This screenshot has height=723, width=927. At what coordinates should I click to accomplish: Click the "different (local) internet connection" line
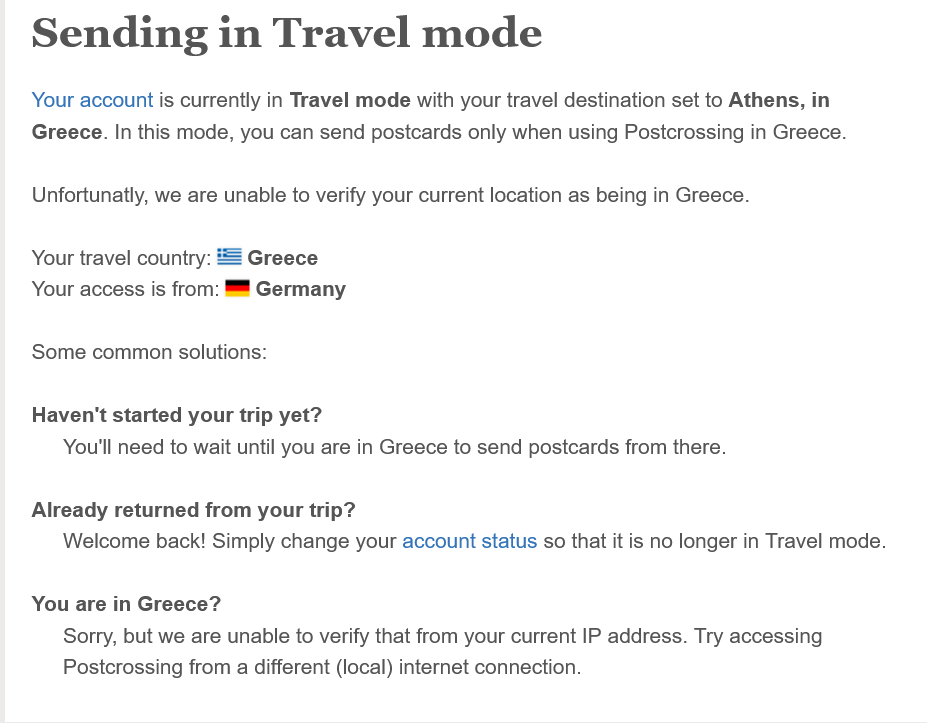321,667
